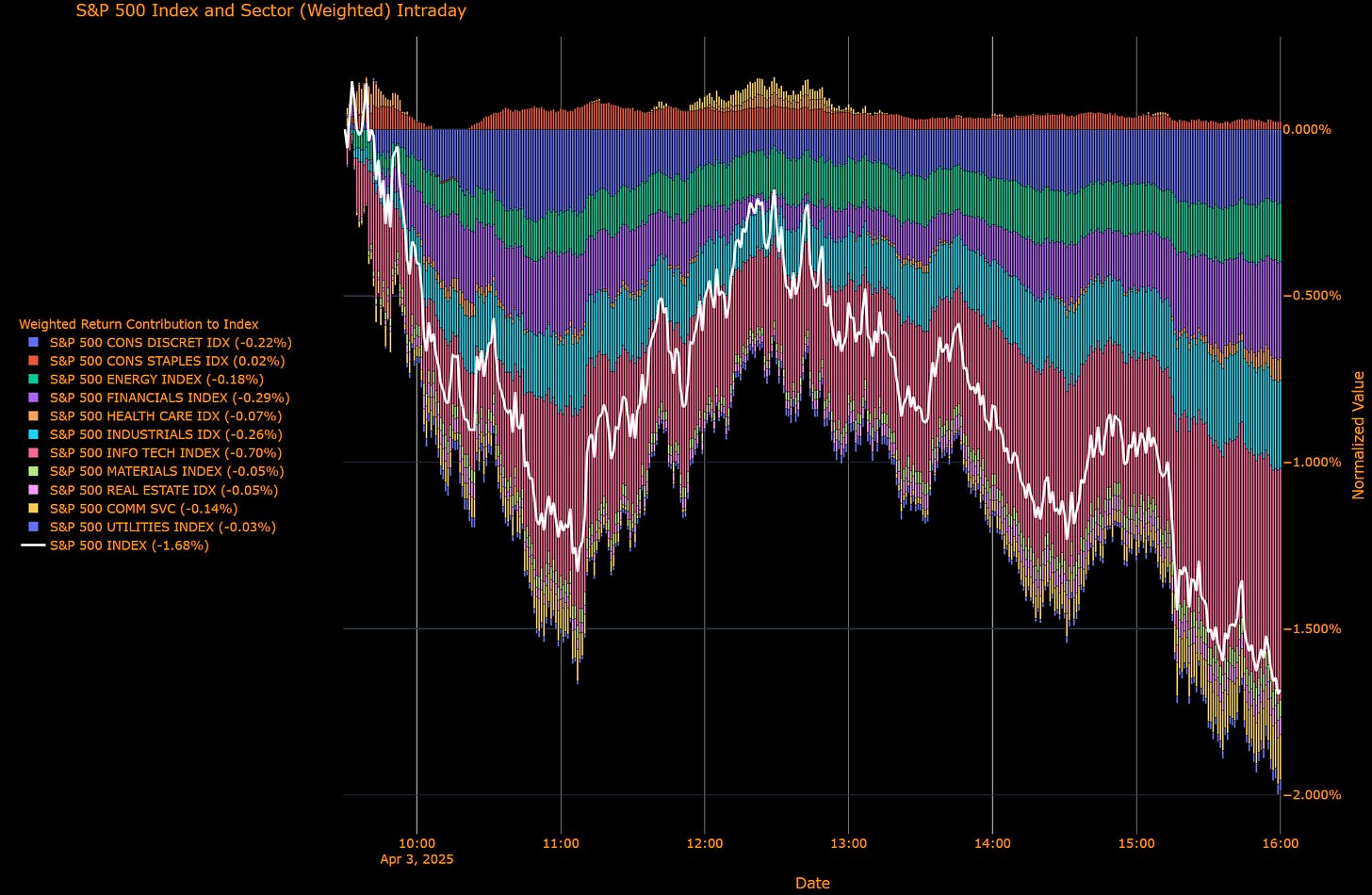Click the red Cons Staples color swatch
The height and width of the screenshot is (895, 1372).
click(34, 361)
